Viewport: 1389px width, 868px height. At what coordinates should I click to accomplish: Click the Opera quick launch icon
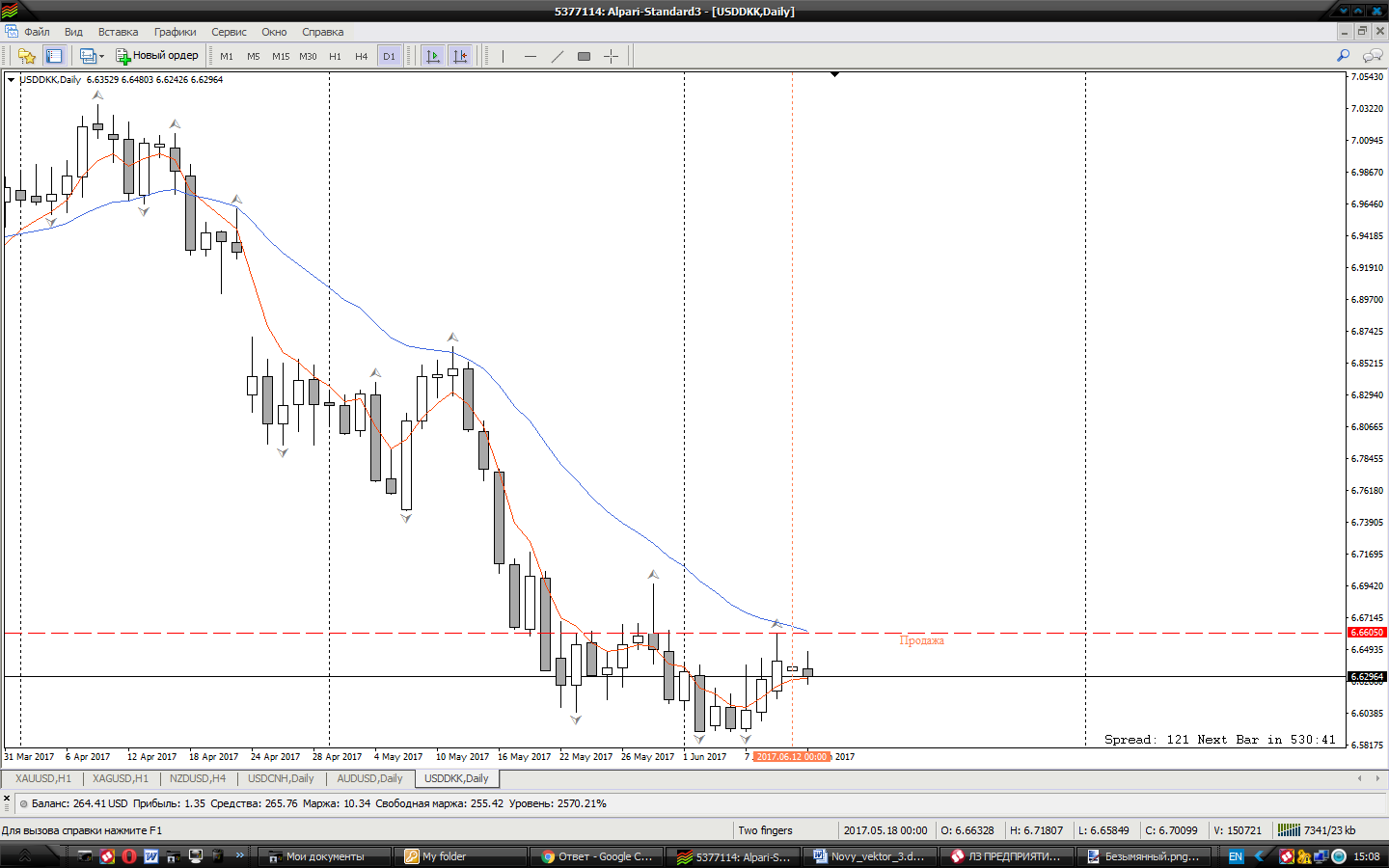click(x=129, y=856)
